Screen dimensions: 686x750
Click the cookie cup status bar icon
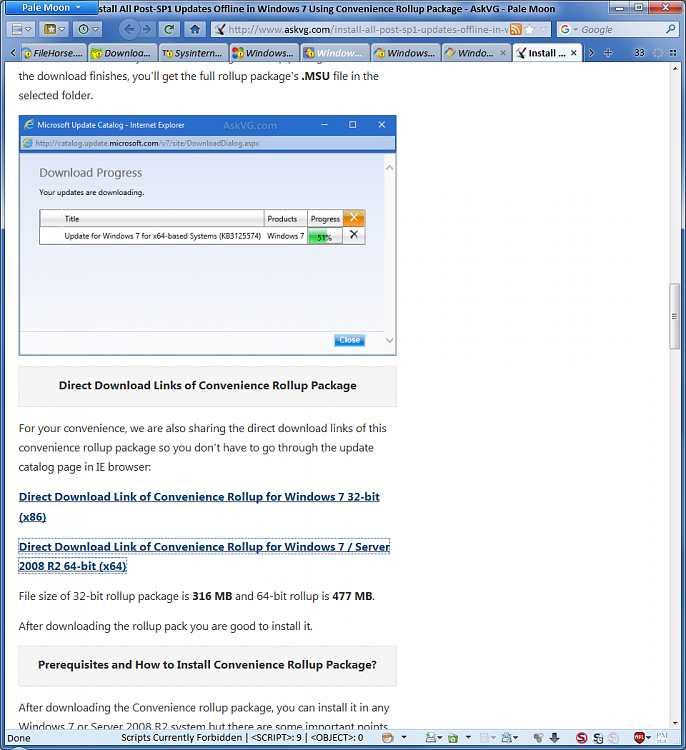[x=388, y=738]
